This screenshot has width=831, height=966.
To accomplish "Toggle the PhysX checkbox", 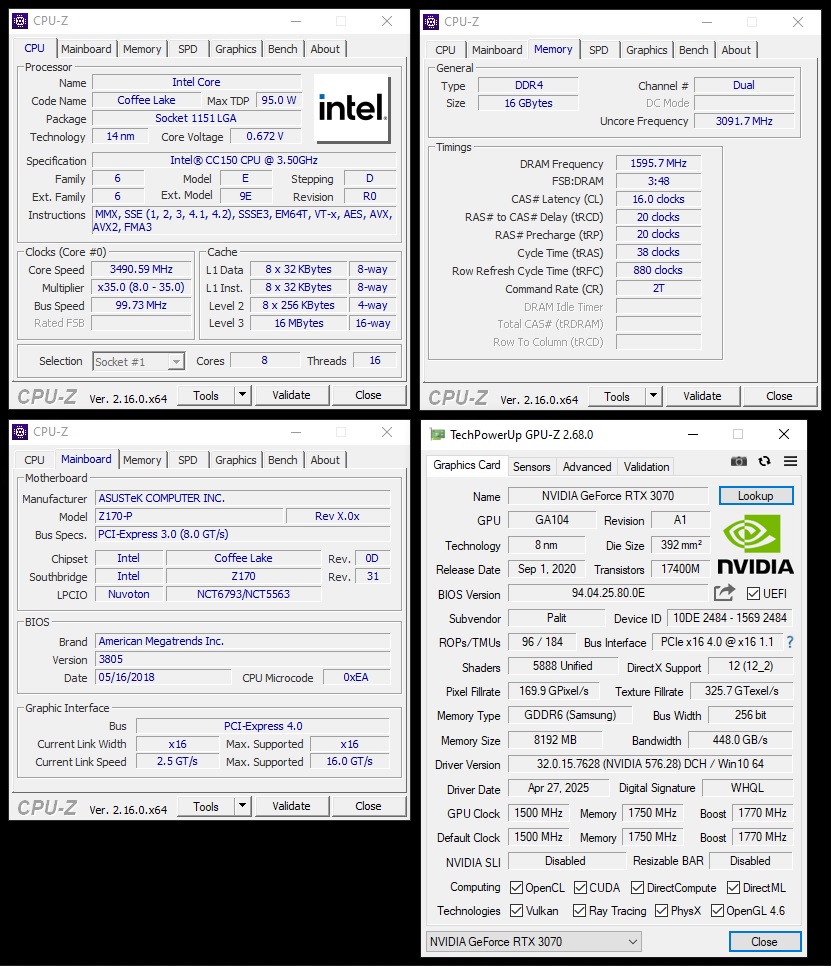I will point(662,911).
